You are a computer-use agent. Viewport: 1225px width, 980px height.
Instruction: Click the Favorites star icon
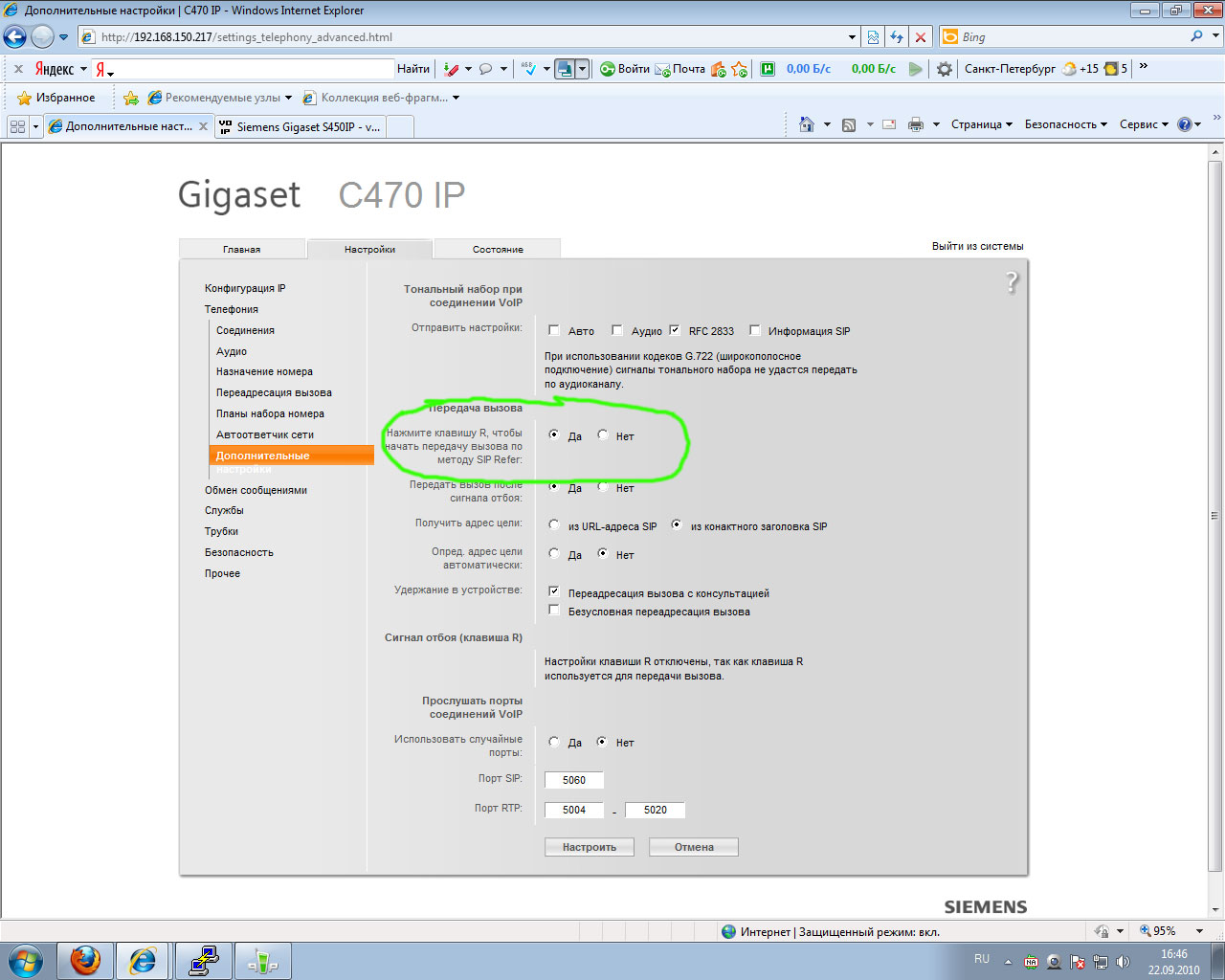click(25, 98)
